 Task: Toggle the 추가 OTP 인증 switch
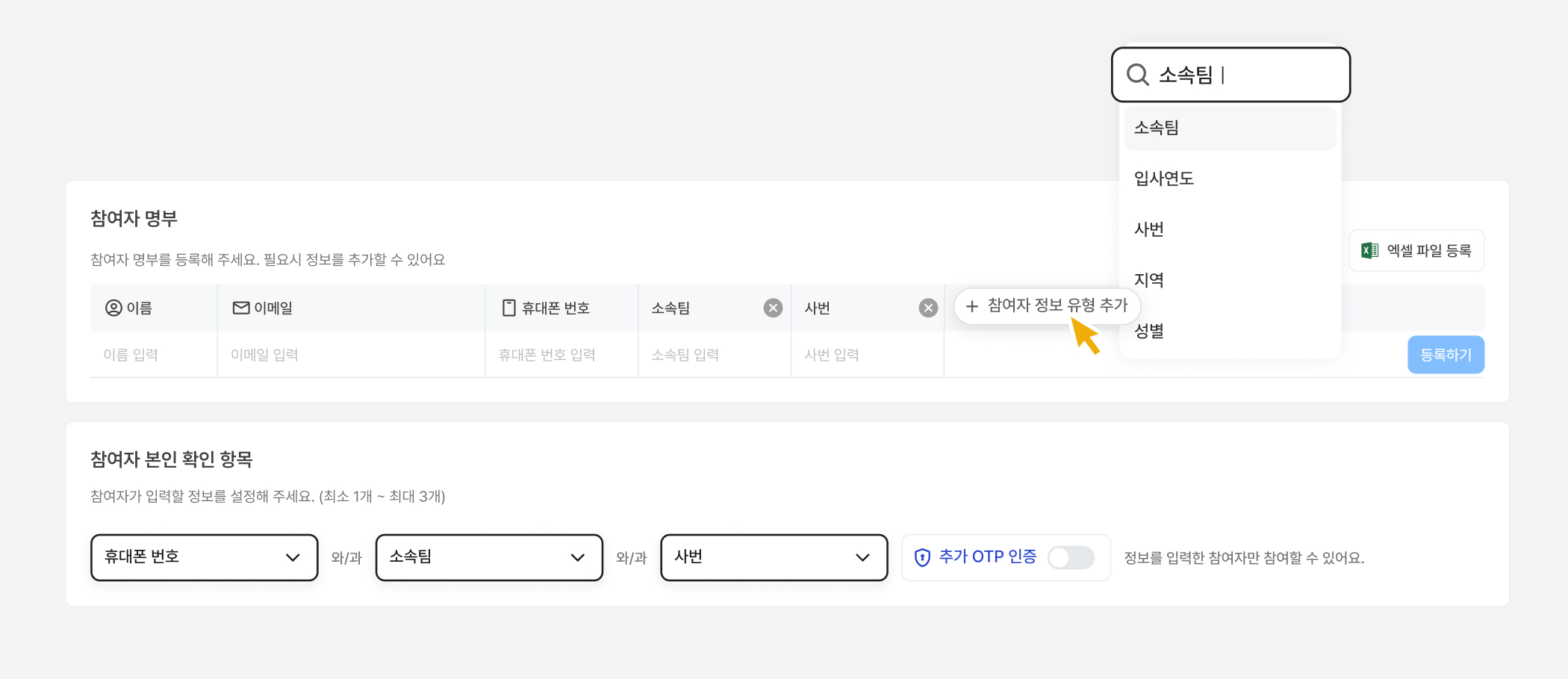coord(1071,557)
